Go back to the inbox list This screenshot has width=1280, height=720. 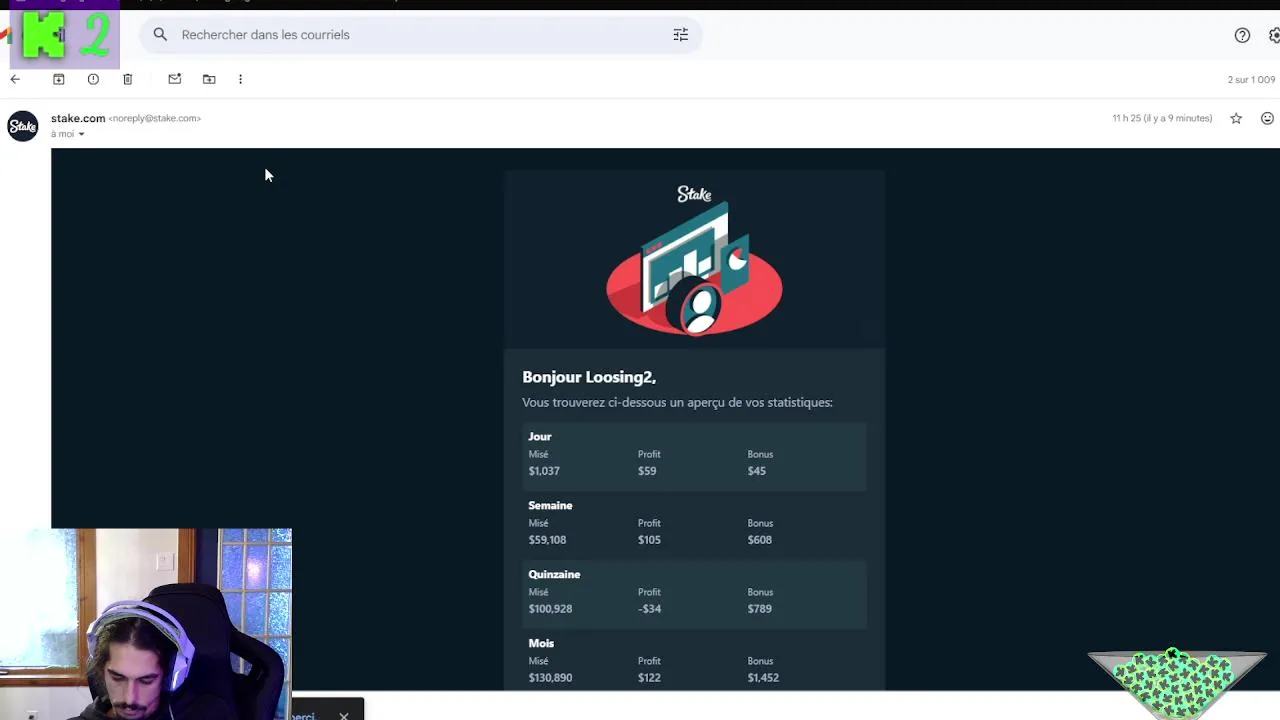15,79
